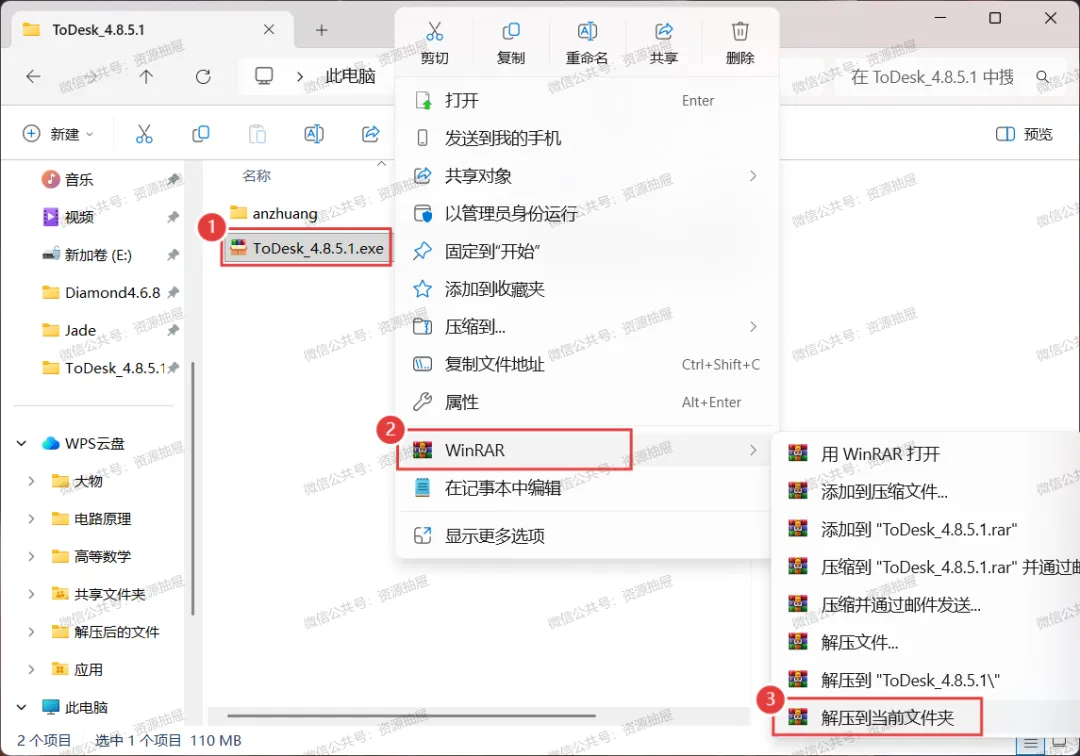Select 打开 in context menu
This screenshot has width=1080, height=756.
point(587,101)
